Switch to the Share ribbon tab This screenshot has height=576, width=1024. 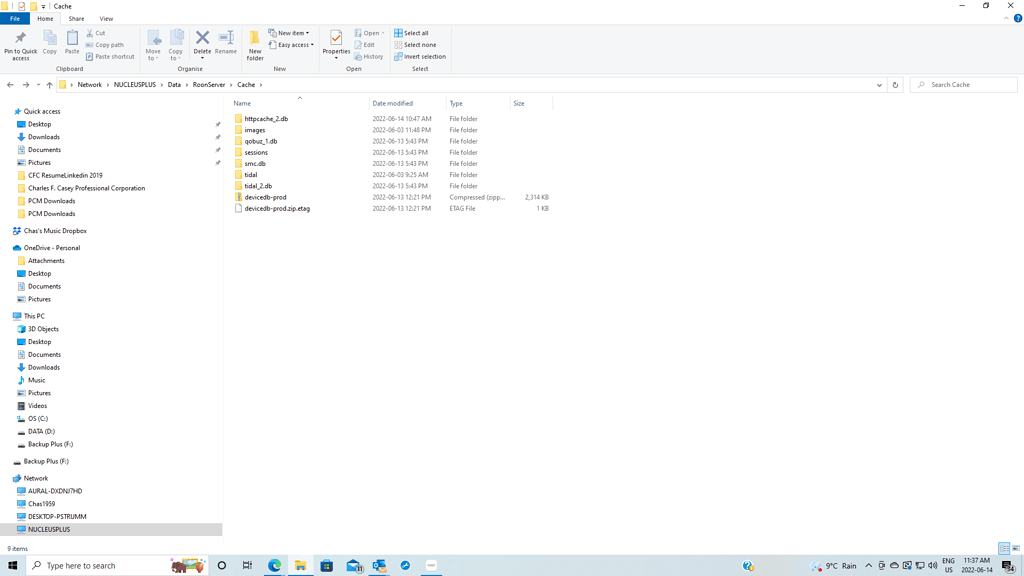[x=76, y=18]
